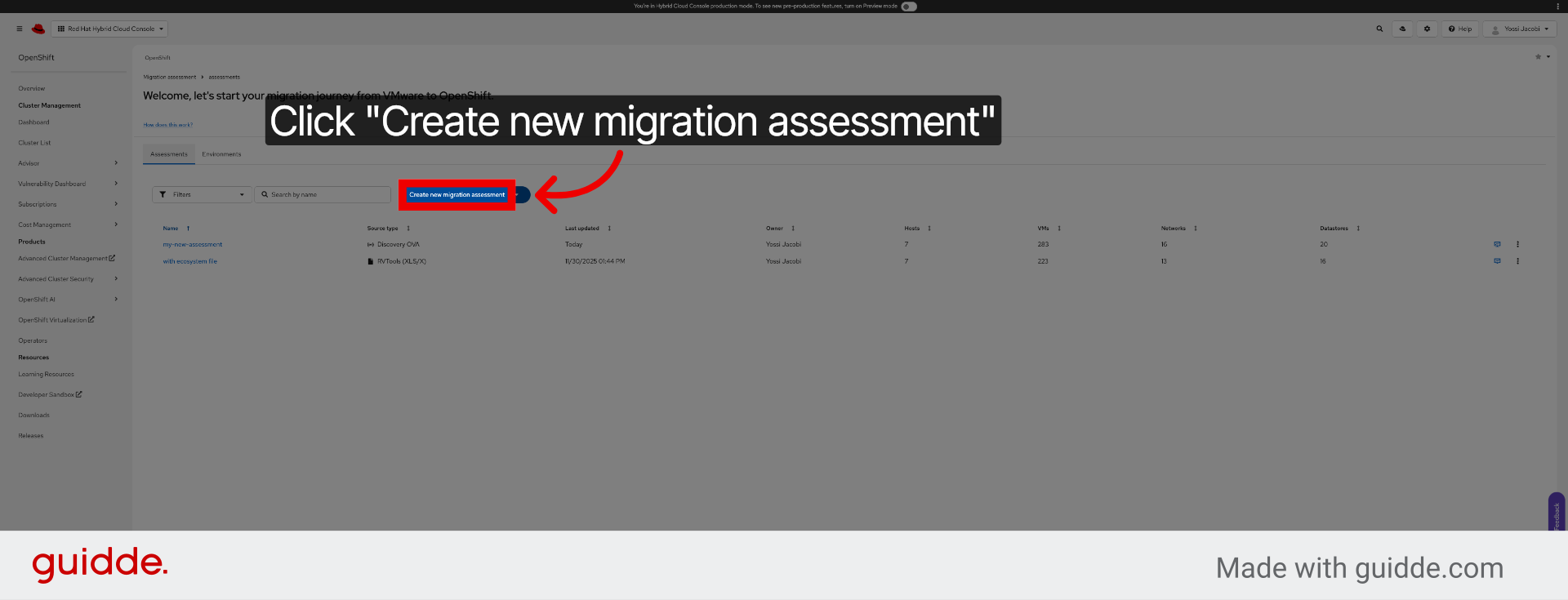
Task: Open the my-new-assessment link
Action: coord(192,244)
